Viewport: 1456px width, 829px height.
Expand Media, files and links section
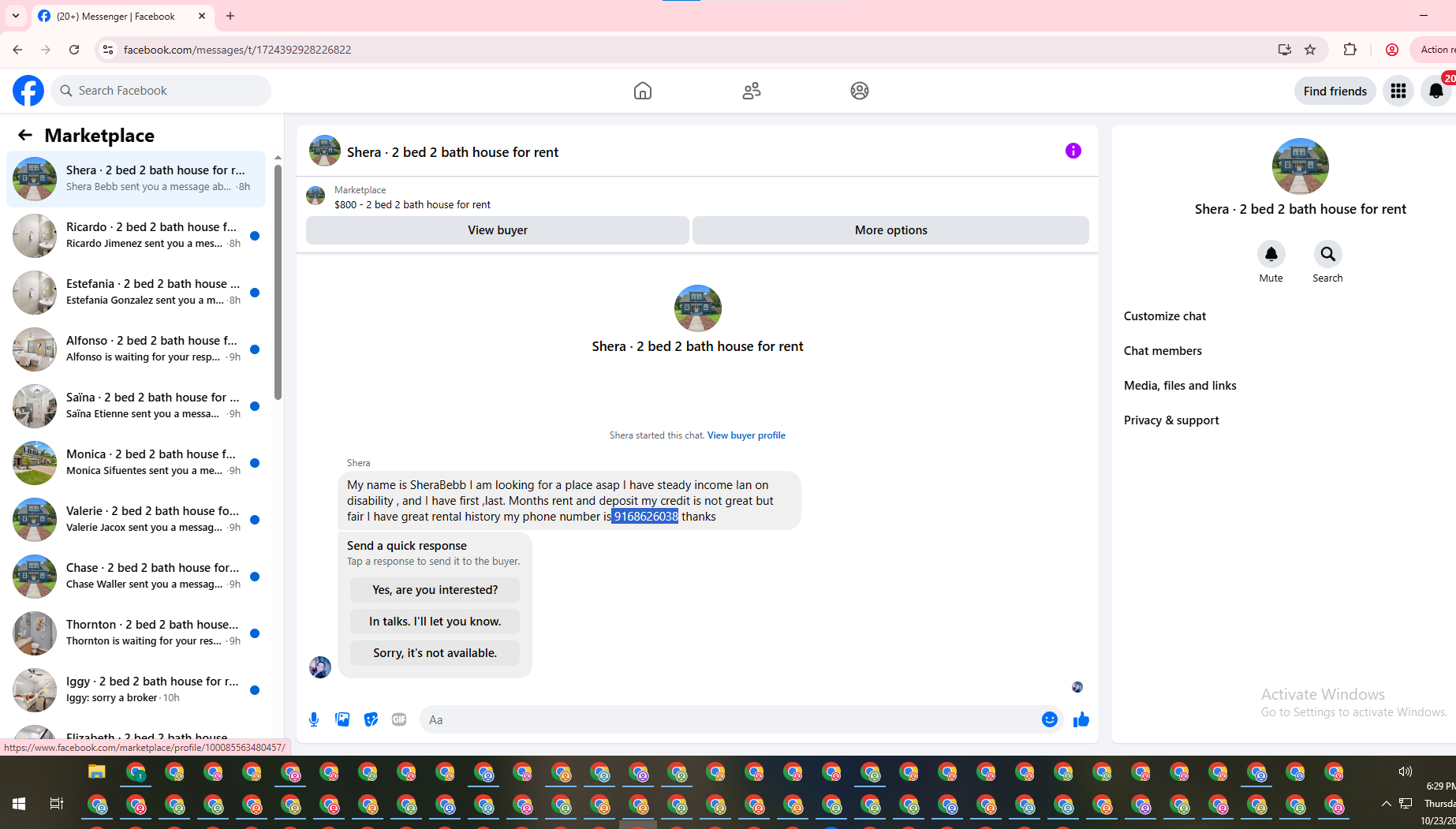(x=1180, y=386)
